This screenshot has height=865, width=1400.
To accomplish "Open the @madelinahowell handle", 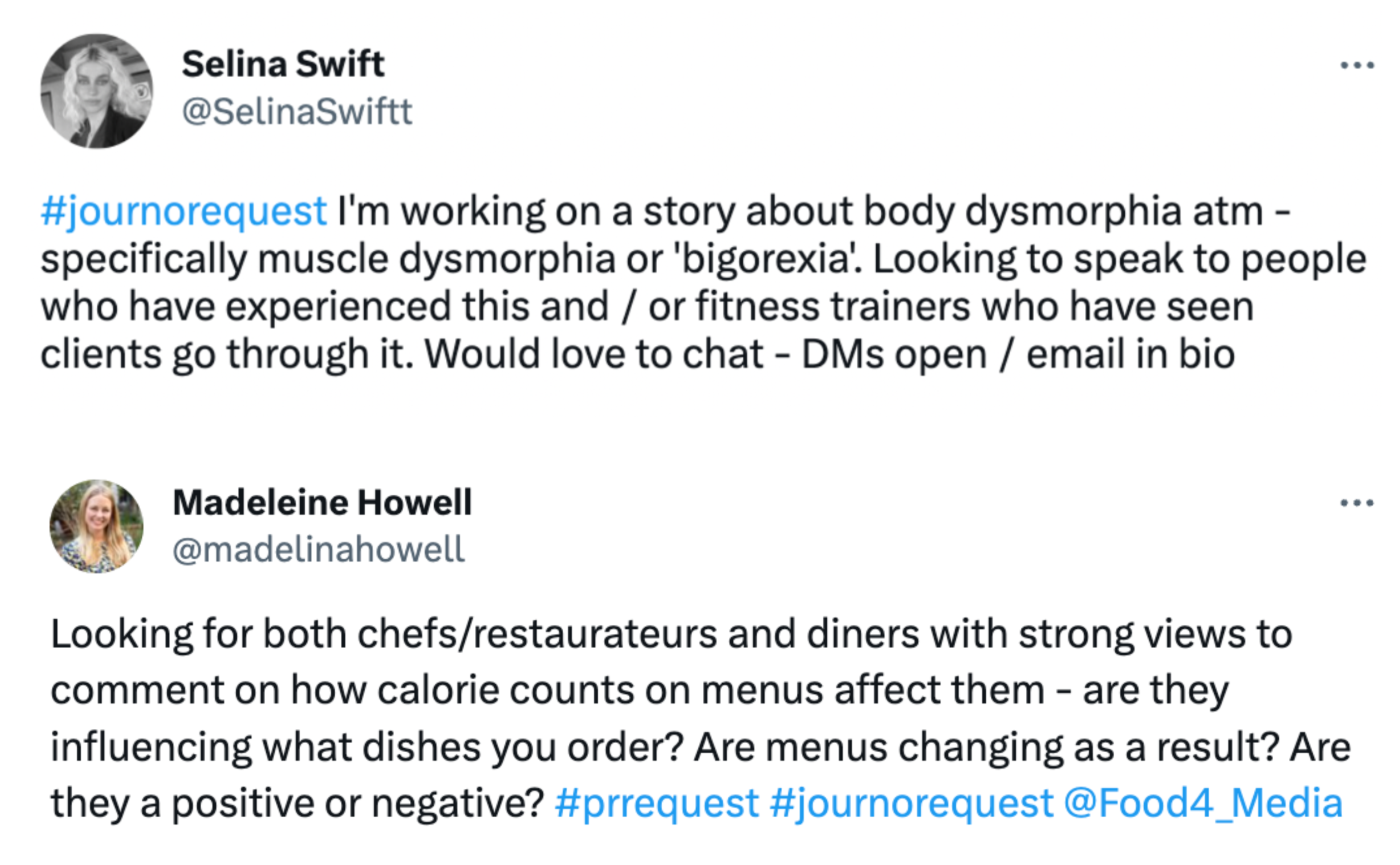I will pyautogui.click(x=319, y=549).
